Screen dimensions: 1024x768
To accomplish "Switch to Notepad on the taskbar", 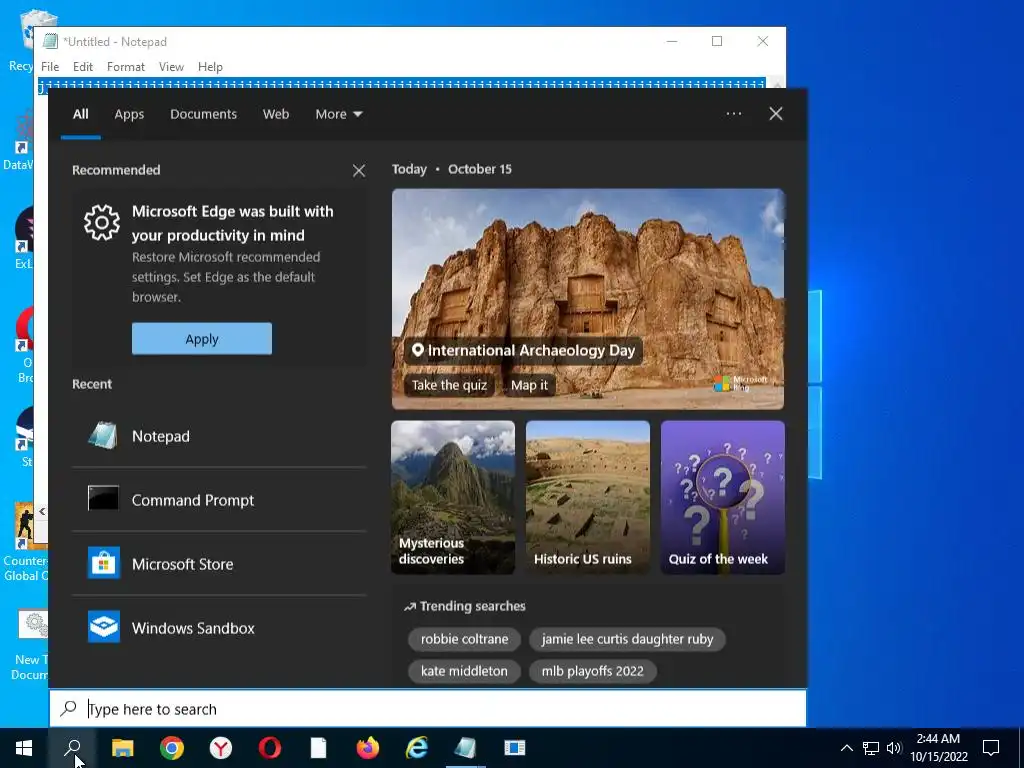I will pos(466,748).
